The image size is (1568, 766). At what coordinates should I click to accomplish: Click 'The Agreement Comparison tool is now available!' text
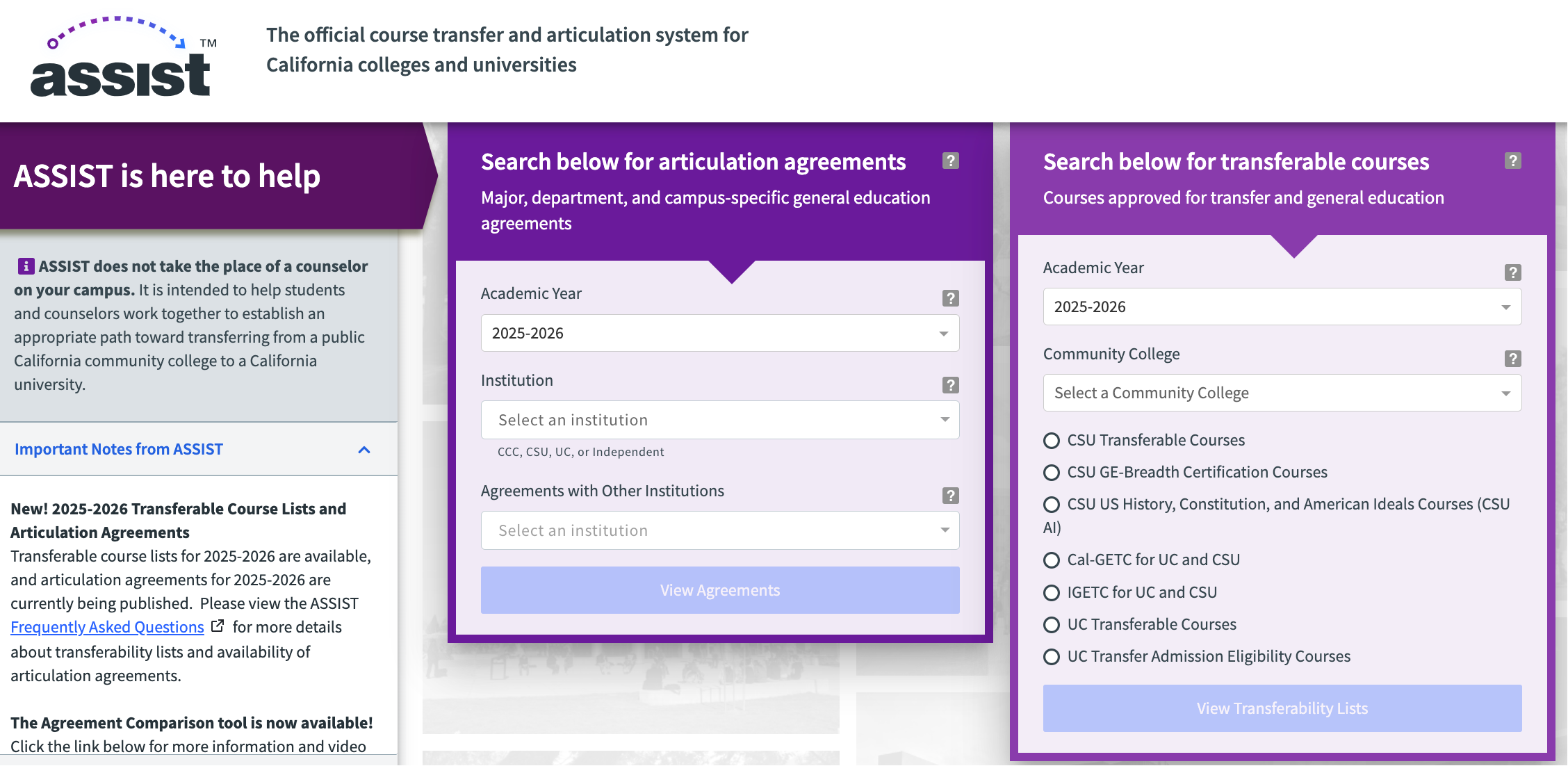[x=192, y=723]
